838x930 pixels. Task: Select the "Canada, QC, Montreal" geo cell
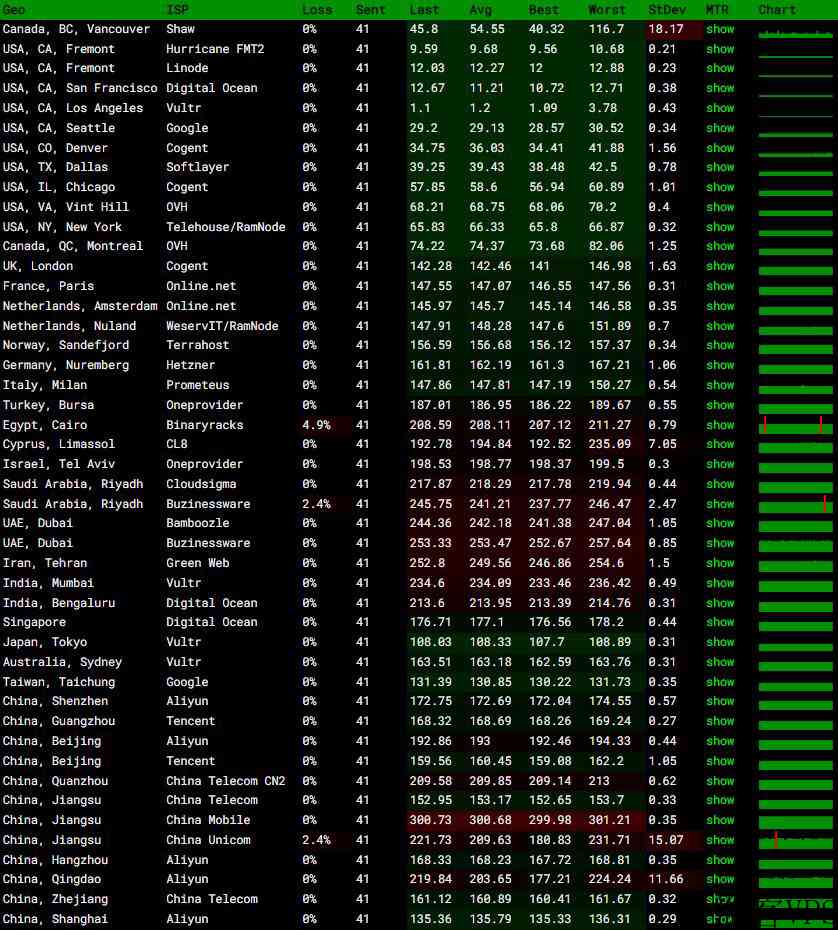point(72,246)
